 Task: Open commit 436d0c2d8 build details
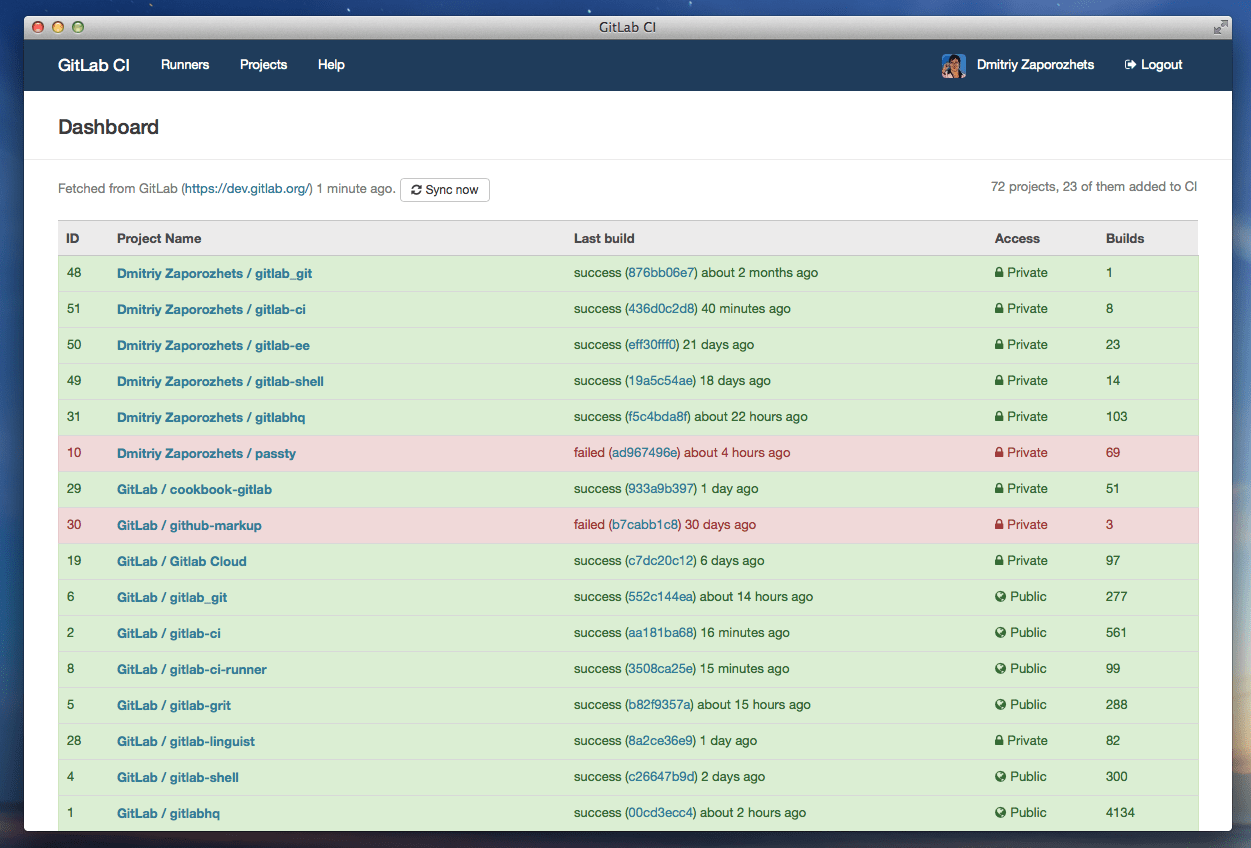click(661, 309)
